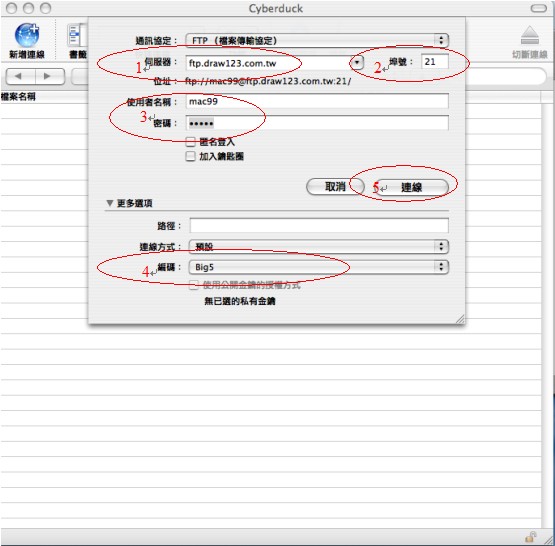Open the 編碼 Big5 encoding dropdown
This screenshot has width=555, height=546.
319,267
